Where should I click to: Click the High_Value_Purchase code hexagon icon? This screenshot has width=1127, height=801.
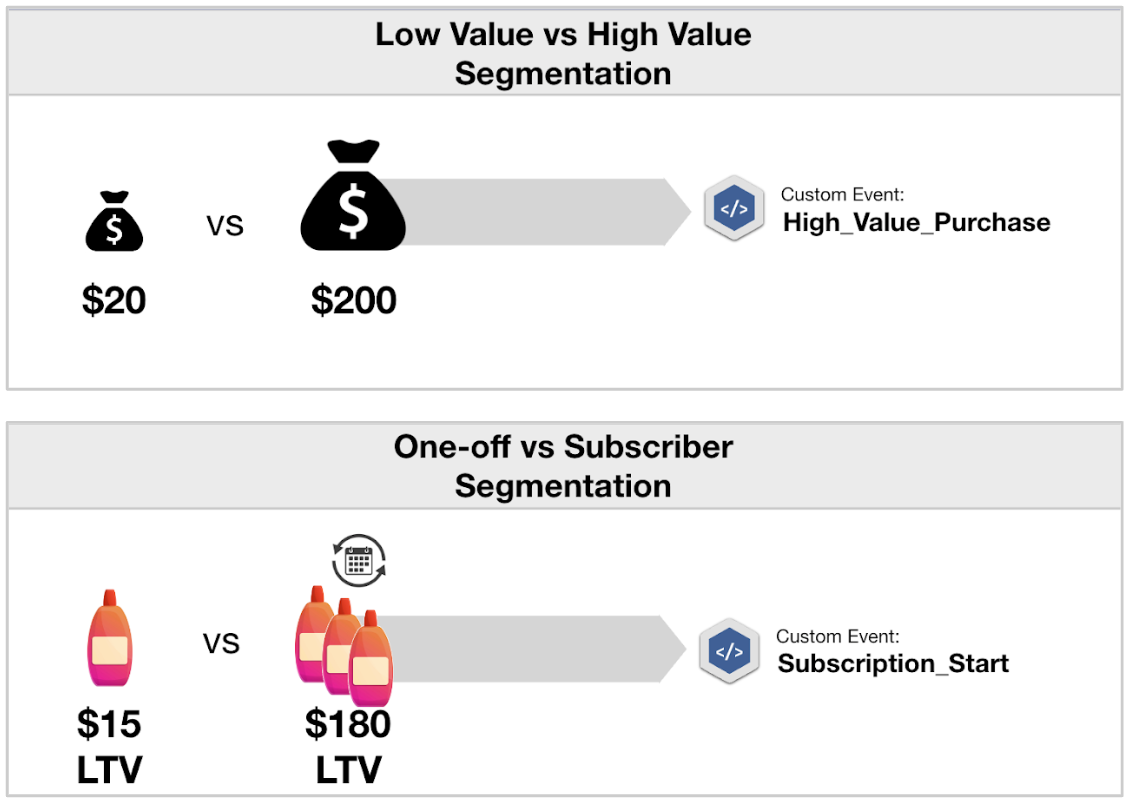734,210
